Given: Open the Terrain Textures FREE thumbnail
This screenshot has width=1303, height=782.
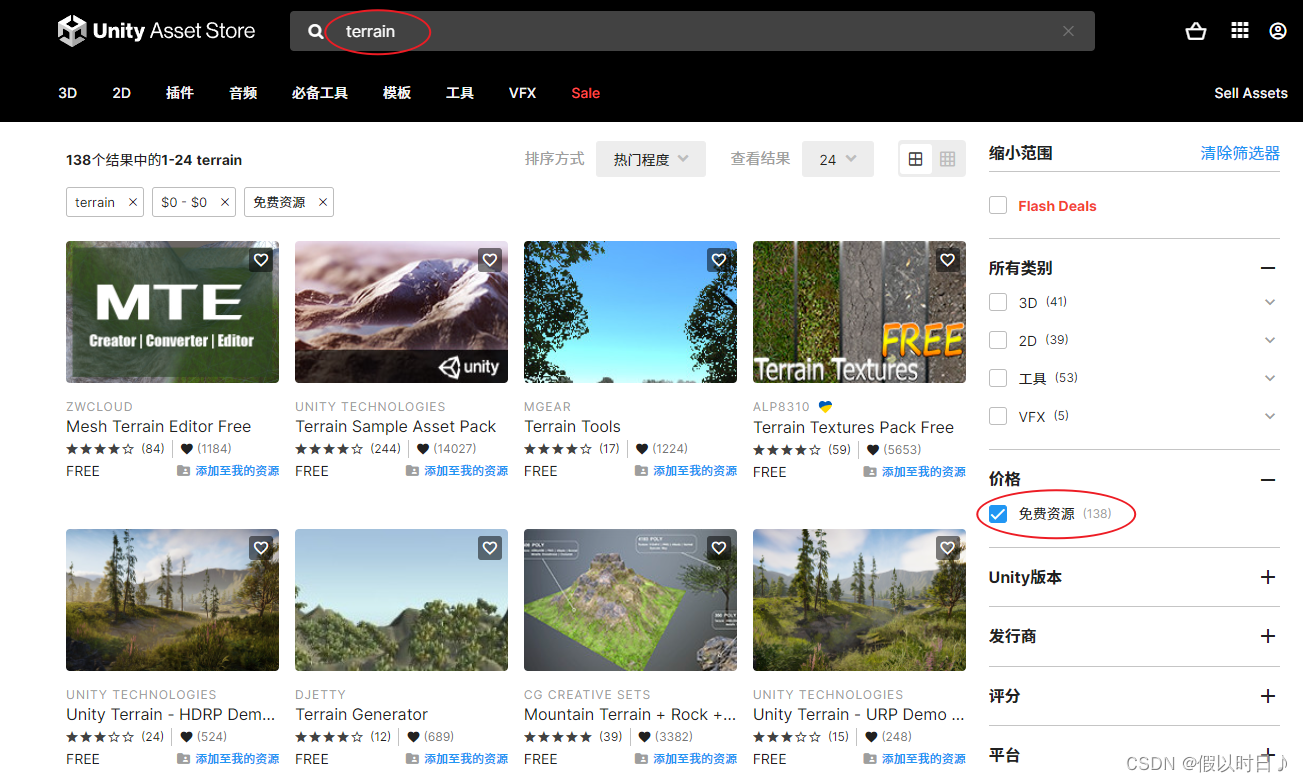Looking at the screenshot, I should (x=859, y=312).
